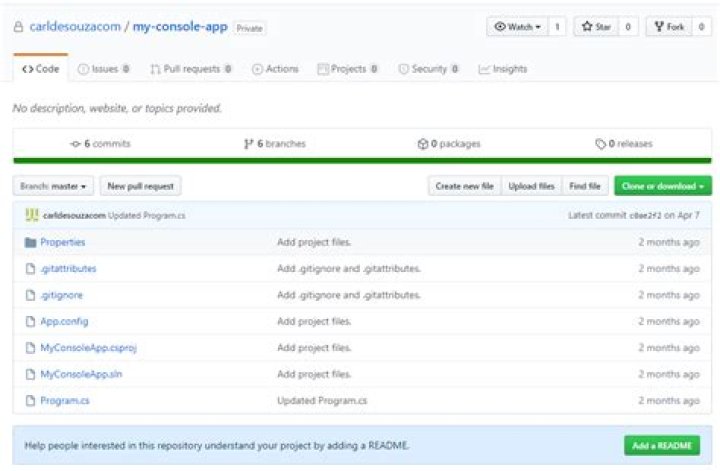Open the Watch dropdown button
This screenshot has height=471, width=720.
[518, 27]
